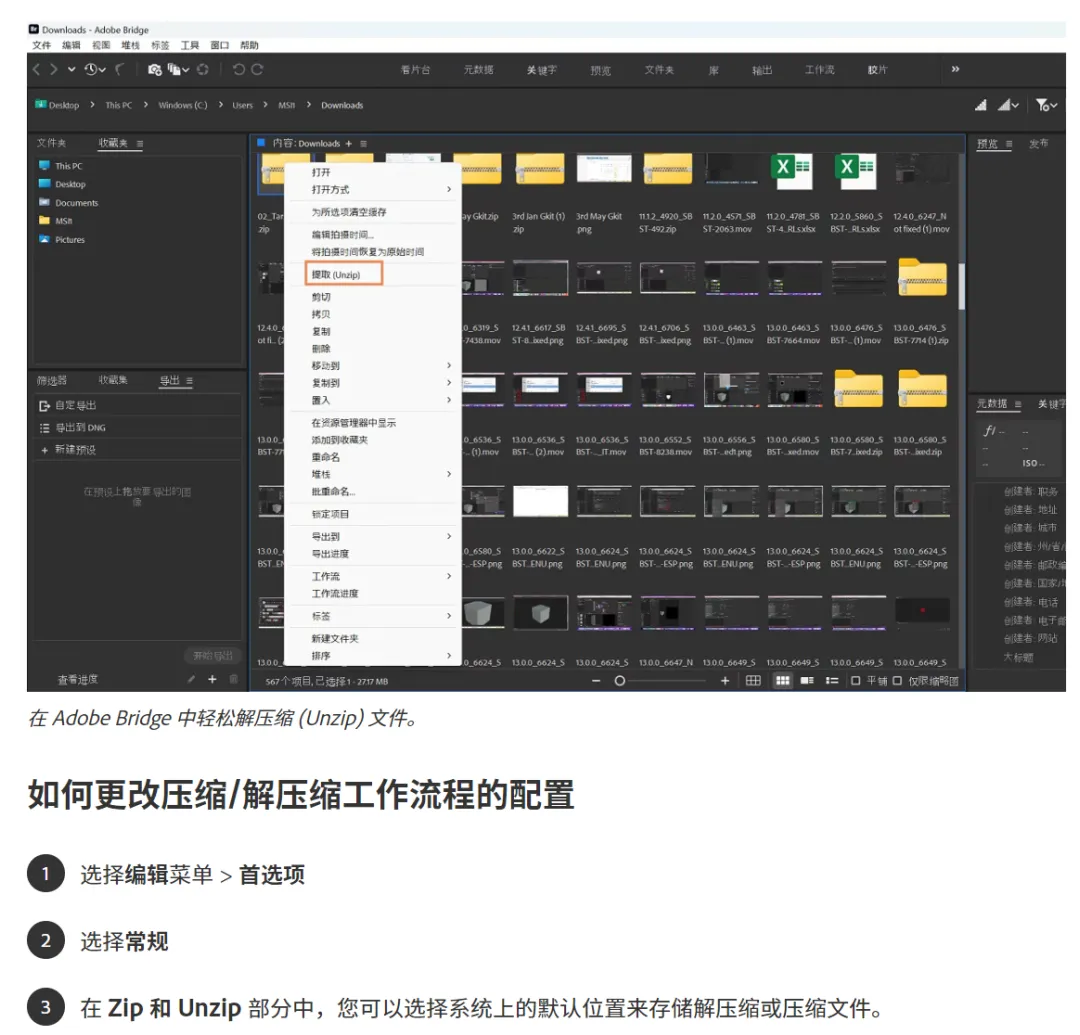Rotate clockwise with the right rotate icon
Image resolution: width=1080 pixels, height=1035 pixels.
(257, 70)
